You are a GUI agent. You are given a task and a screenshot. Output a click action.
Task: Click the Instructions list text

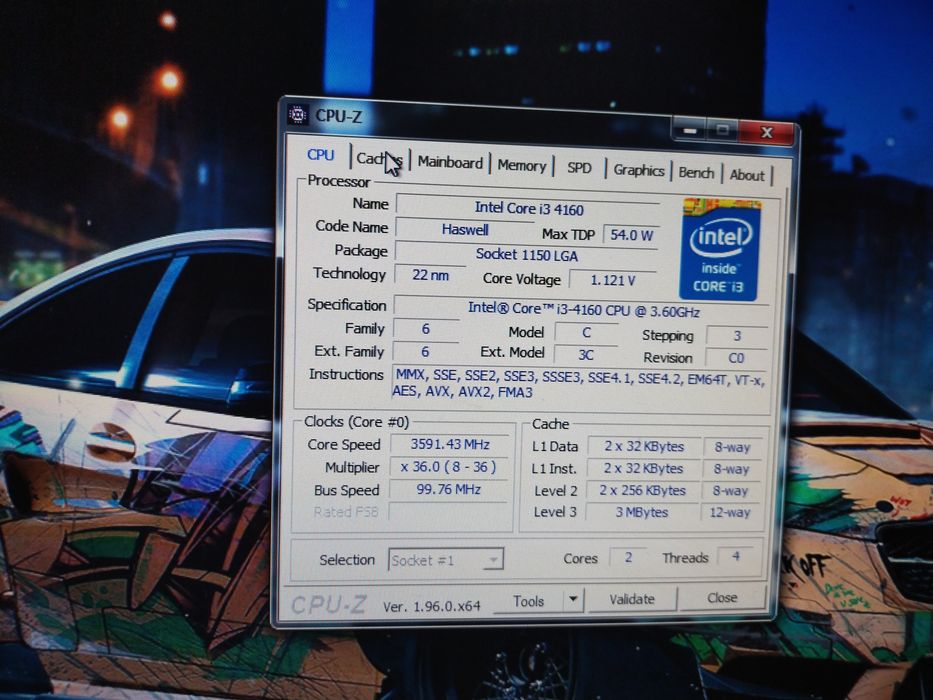578,385
